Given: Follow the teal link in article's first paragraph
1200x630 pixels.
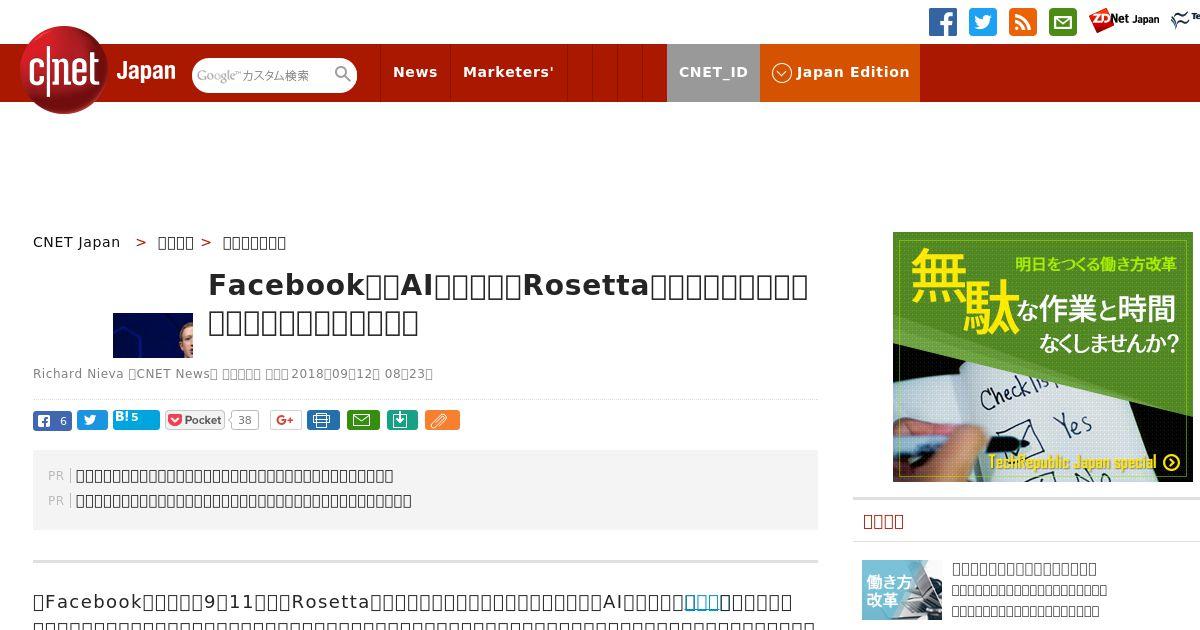Looking at the screenshot, I should tap(702, 602).
